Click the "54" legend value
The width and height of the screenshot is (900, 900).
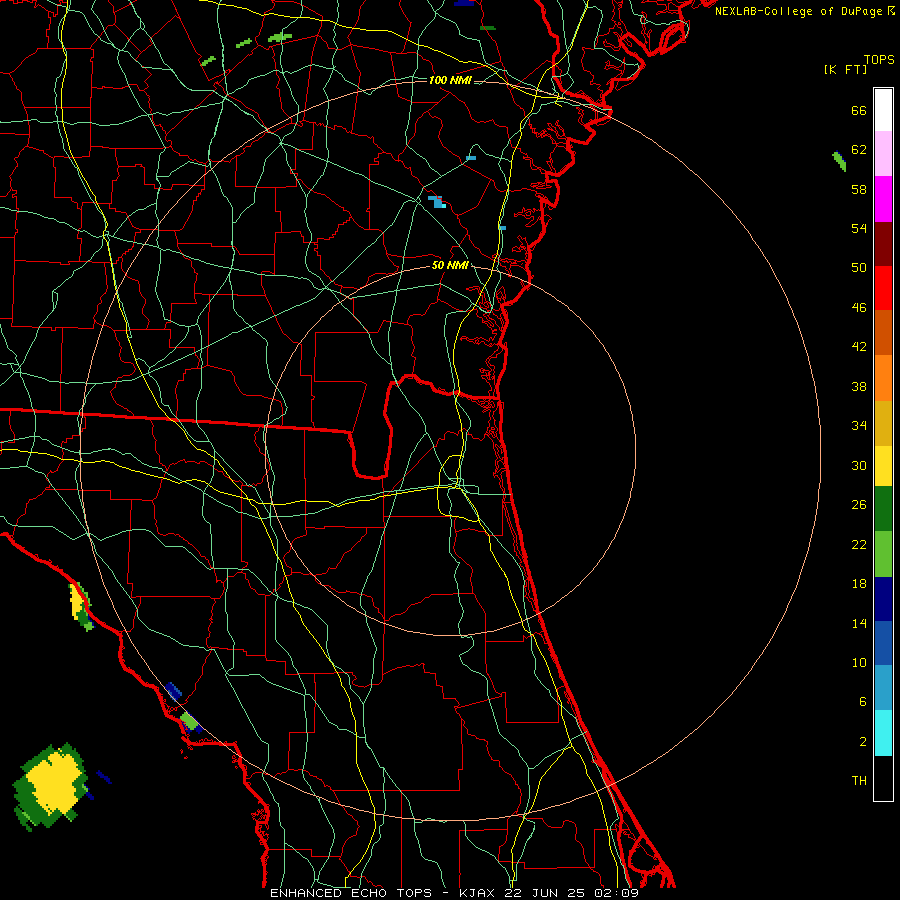point(859,228)
